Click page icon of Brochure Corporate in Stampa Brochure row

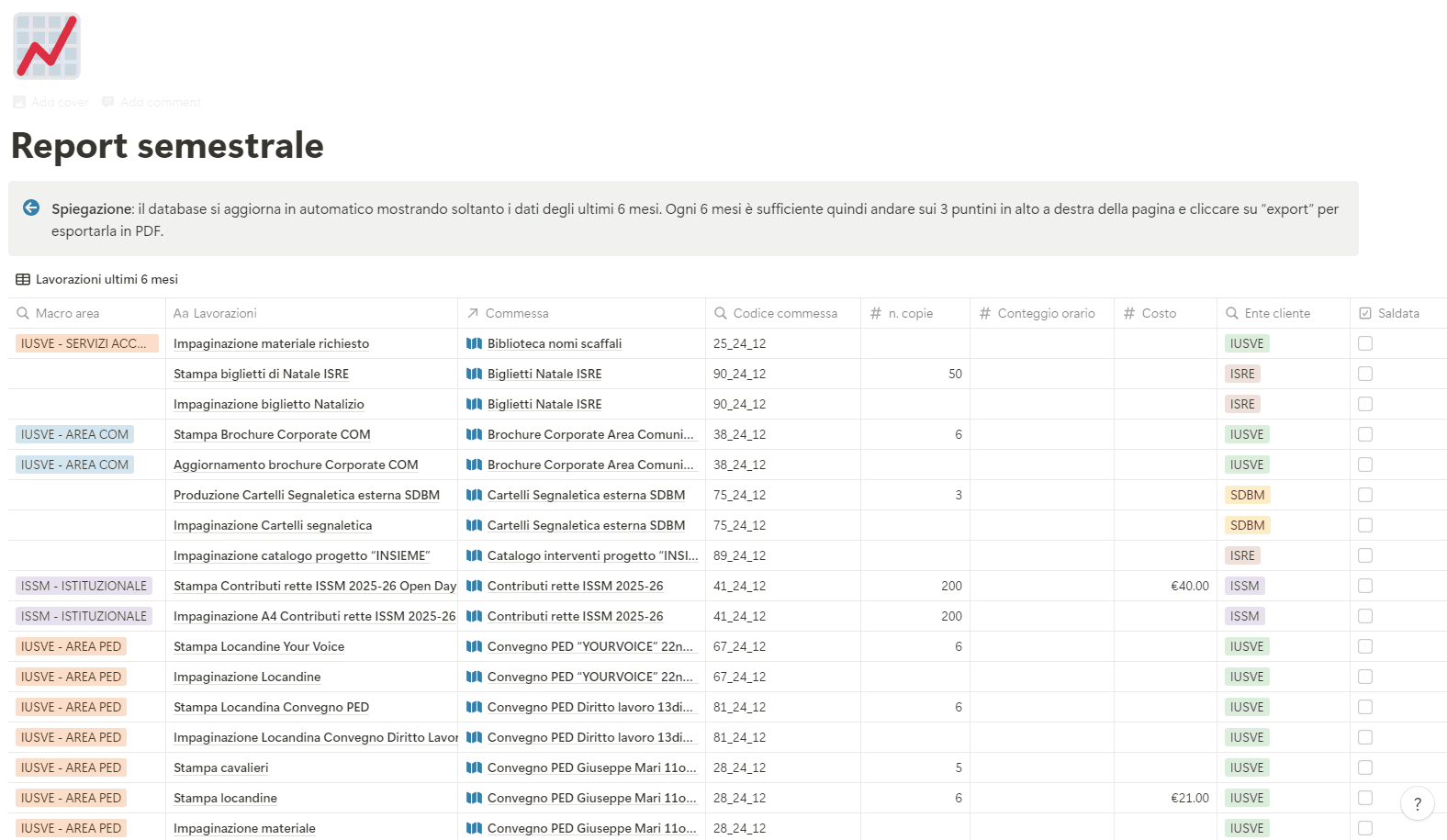(474, 434)
